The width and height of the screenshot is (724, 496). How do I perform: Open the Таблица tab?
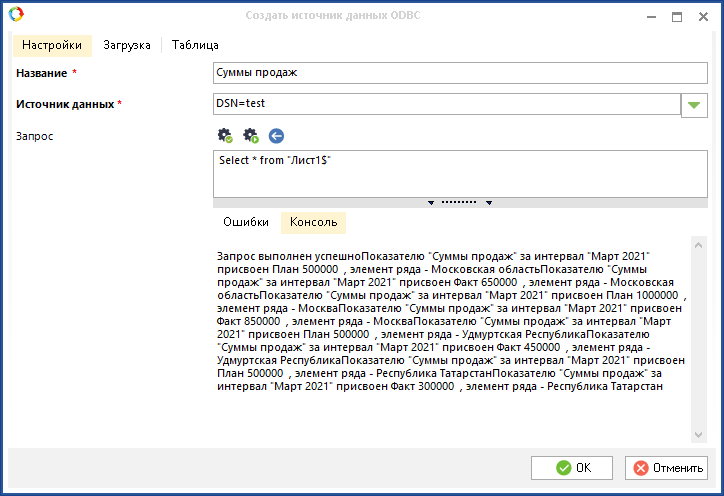pos(195,45)
